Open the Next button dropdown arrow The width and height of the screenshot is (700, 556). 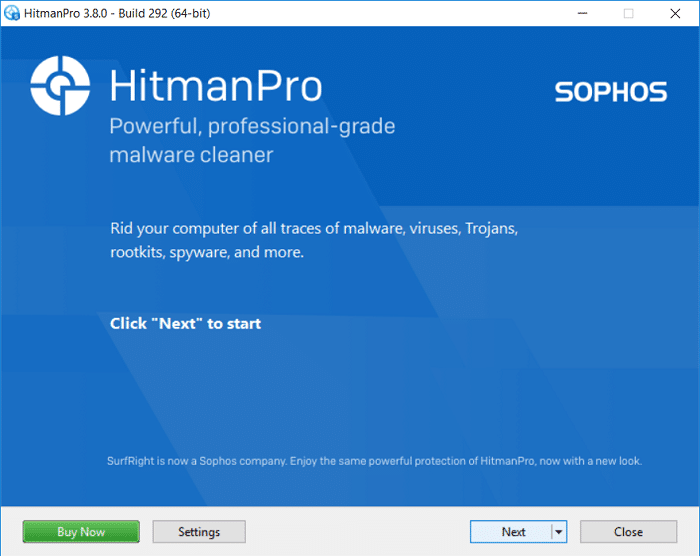[559, 532]
